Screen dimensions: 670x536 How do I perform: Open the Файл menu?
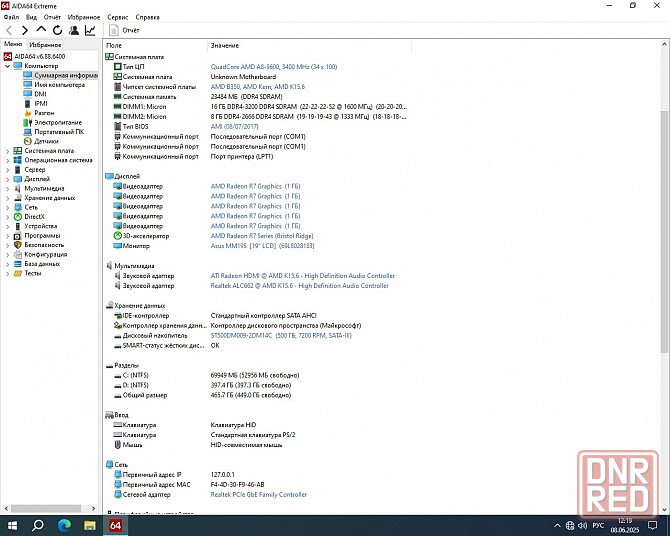tap(11, 17)
